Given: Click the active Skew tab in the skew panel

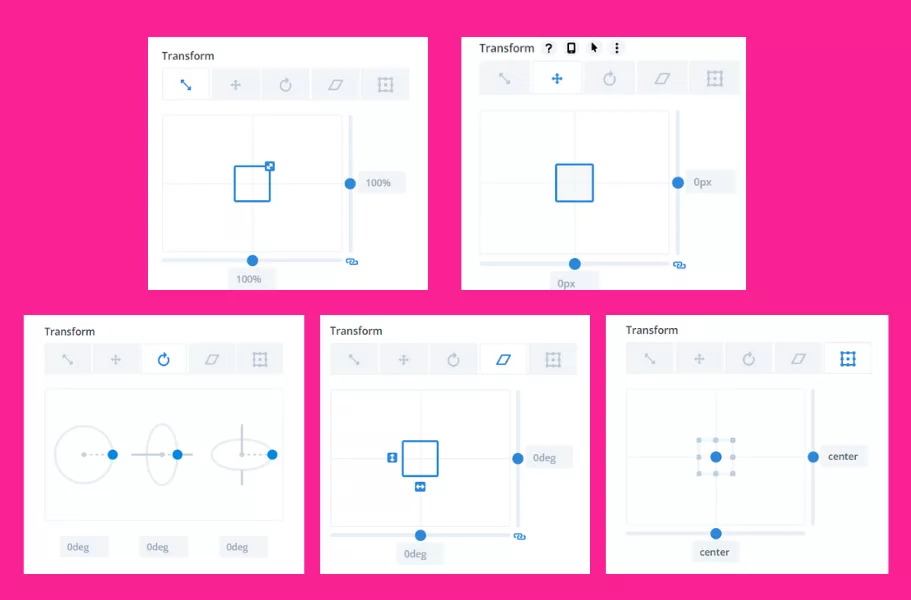Looking at the screenshot, I should pyautogui.click(x=503, y=360).
